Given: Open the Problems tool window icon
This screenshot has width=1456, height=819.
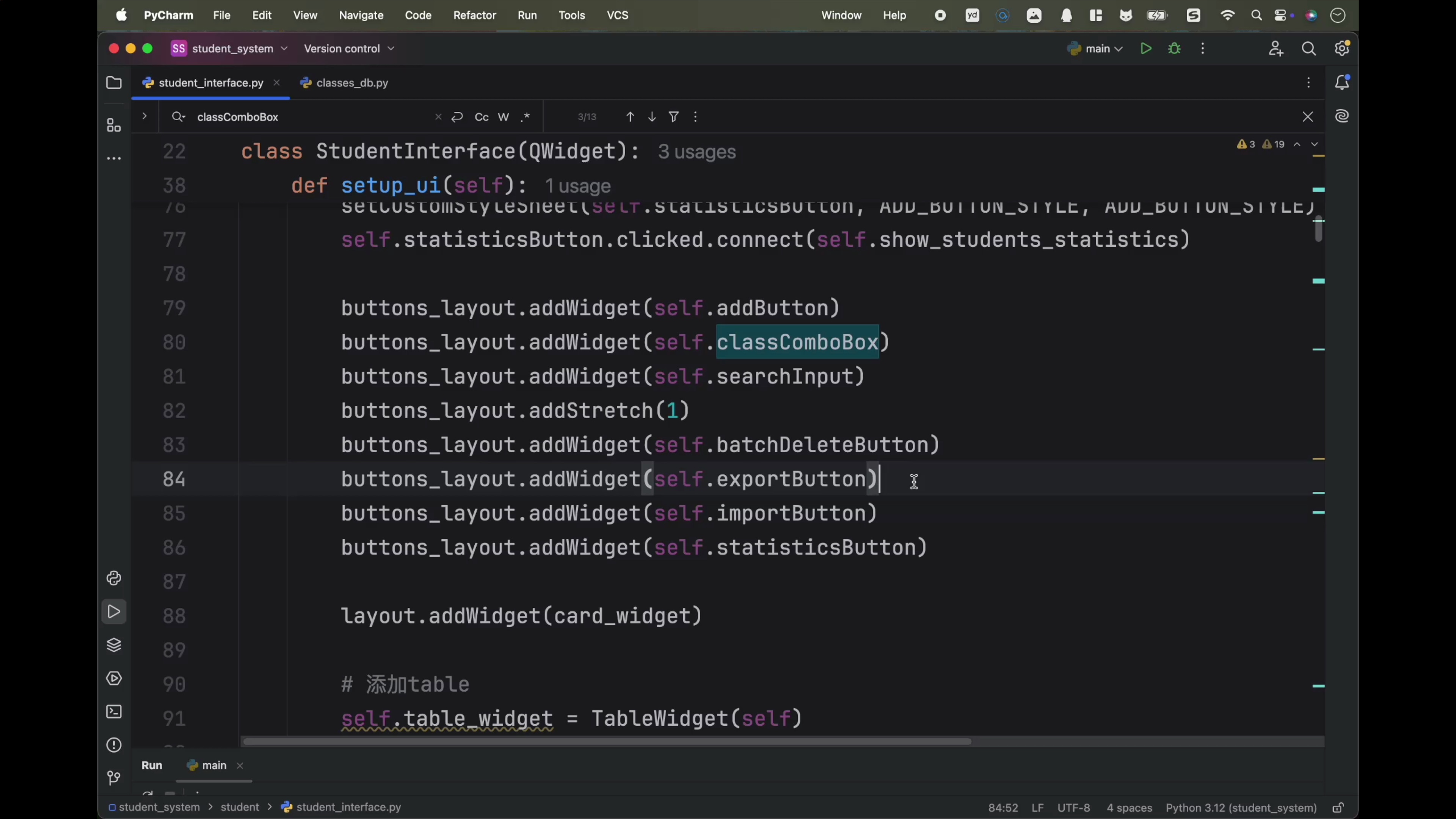Looking at the screenshot, I should (114, 745).
